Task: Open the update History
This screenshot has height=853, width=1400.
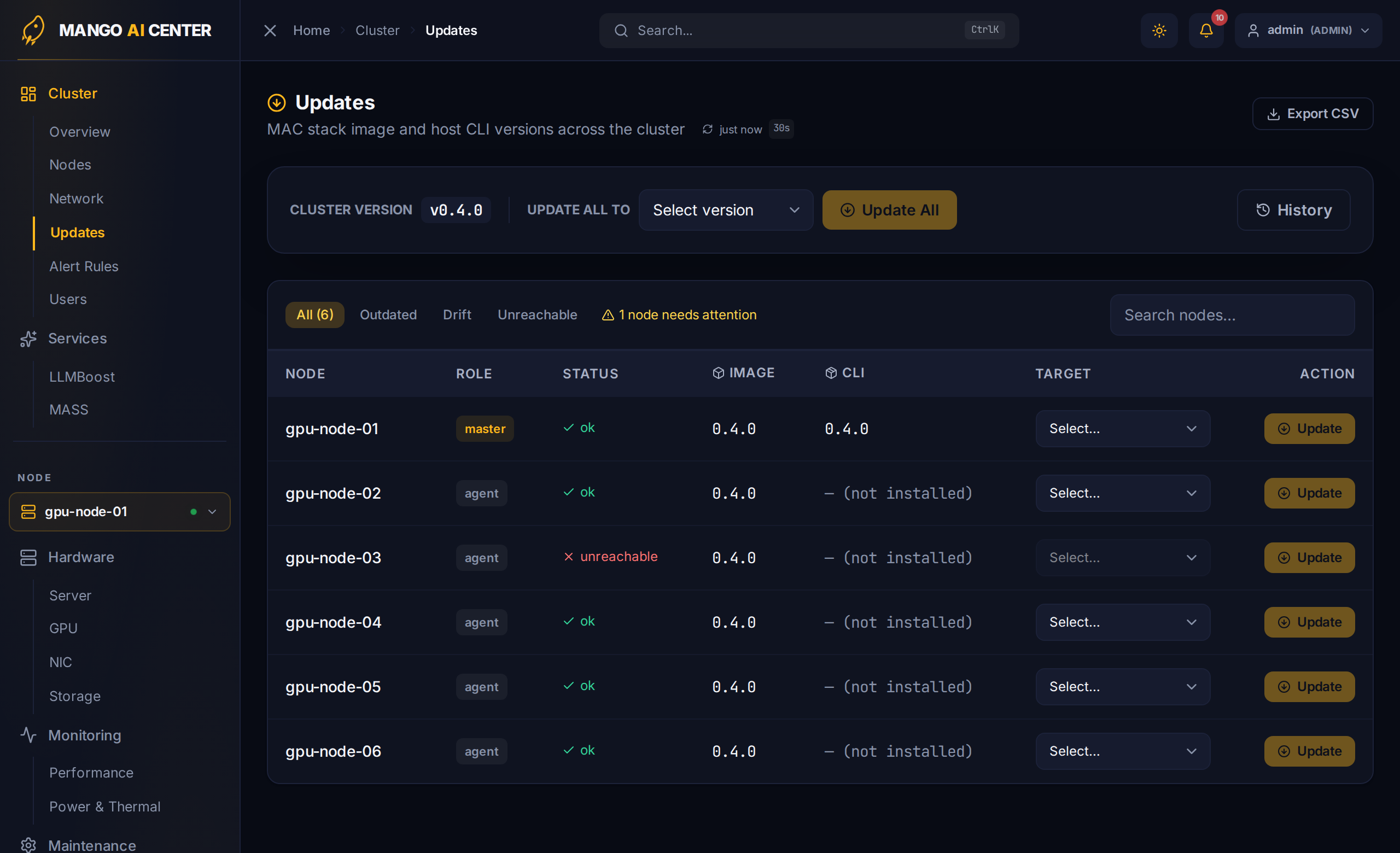Action: tap(1293, 210)
